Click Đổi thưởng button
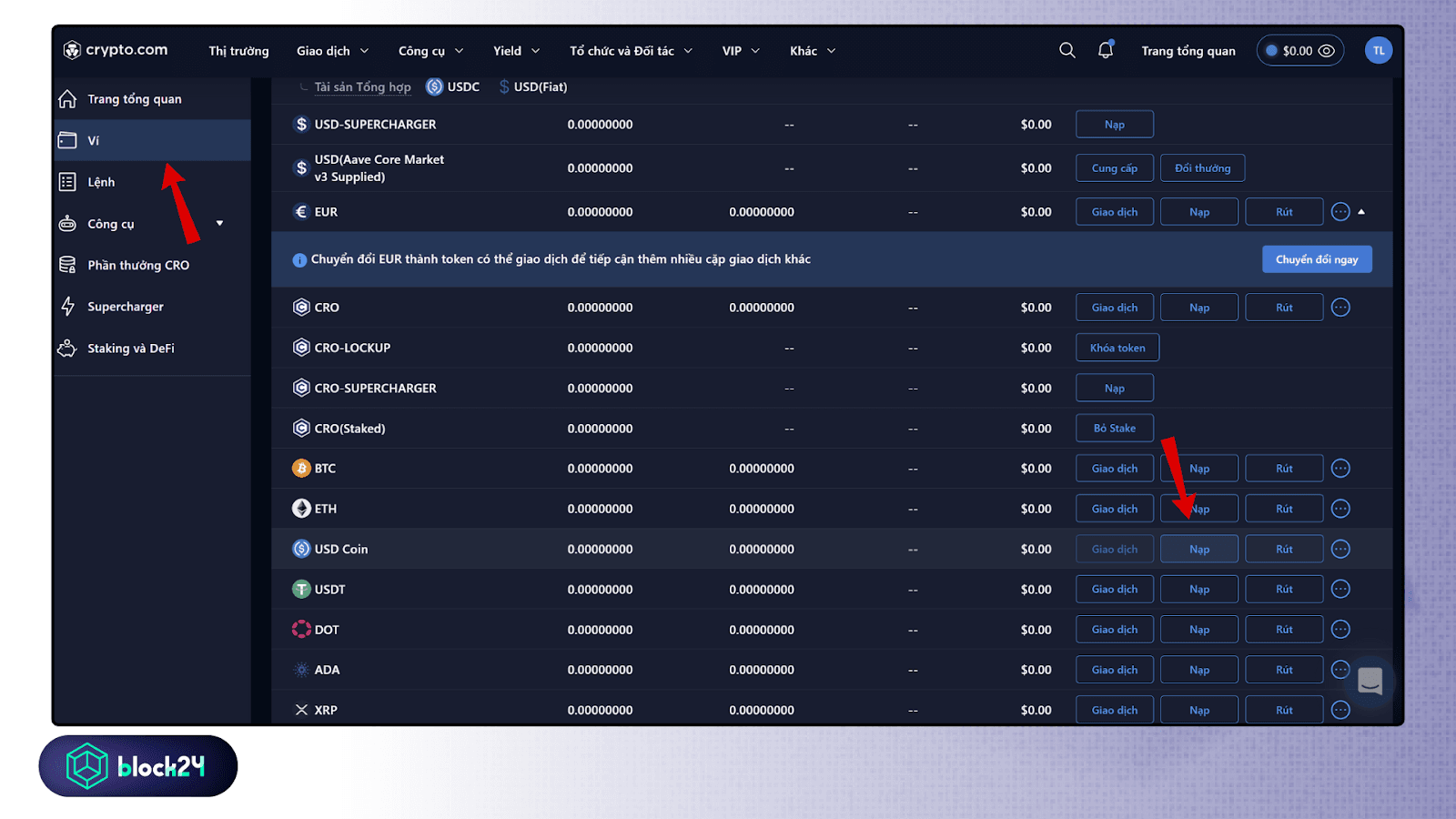 pyautogui.click(x=1202, y=168)
